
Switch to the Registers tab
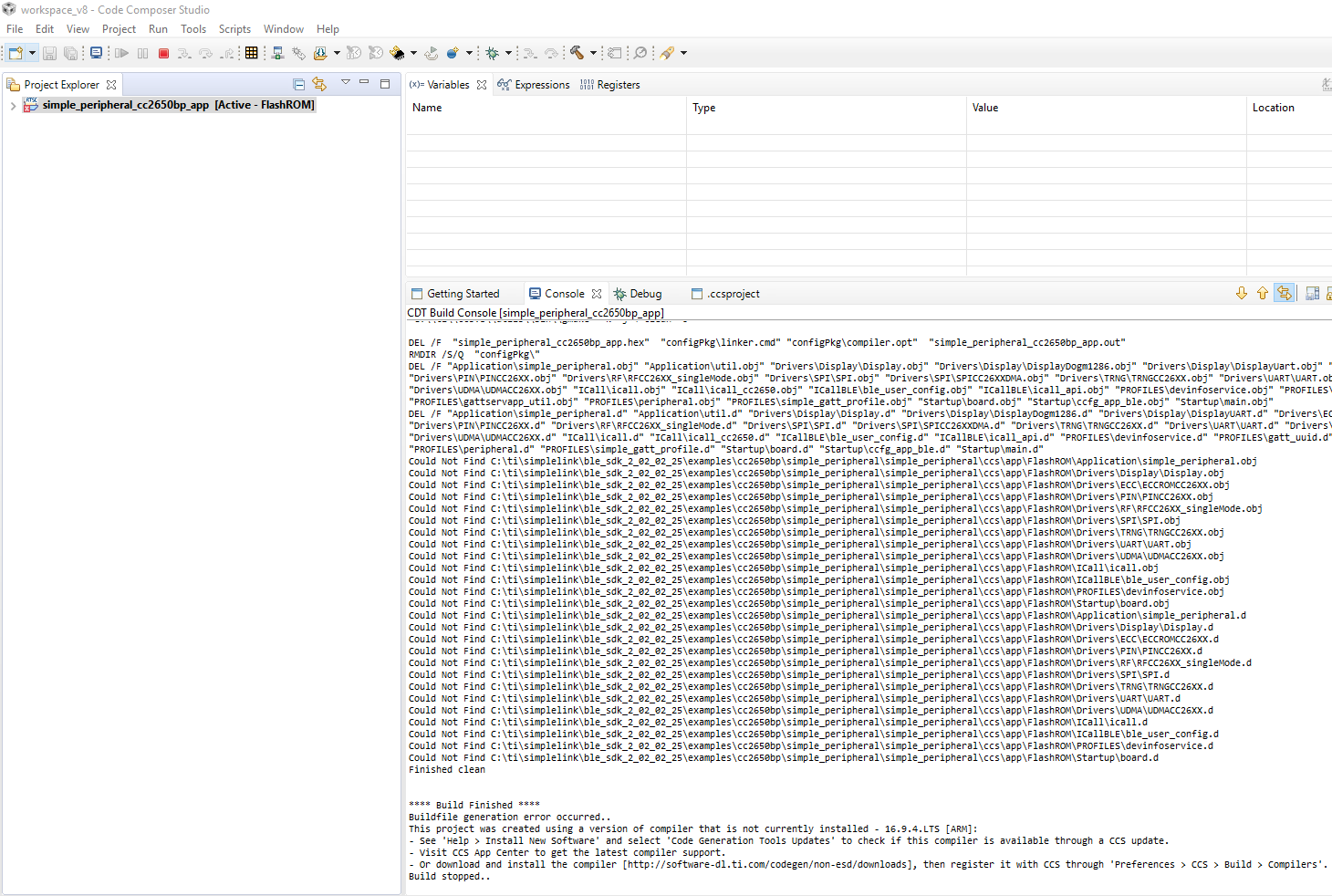click(610, 85)
